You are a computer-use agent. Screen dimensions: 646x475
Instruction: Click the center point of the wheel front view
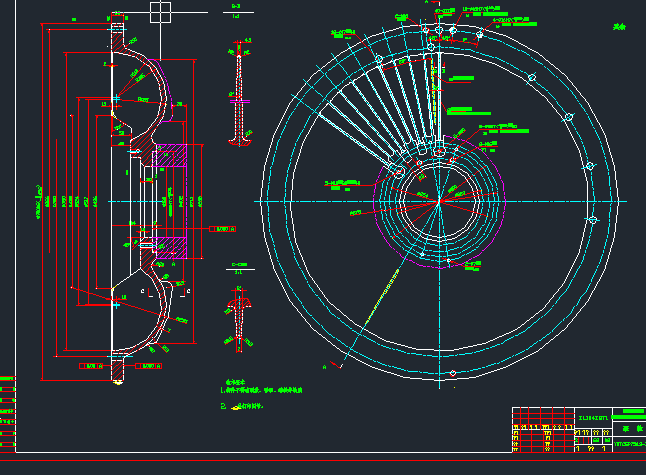pos(439,201)
